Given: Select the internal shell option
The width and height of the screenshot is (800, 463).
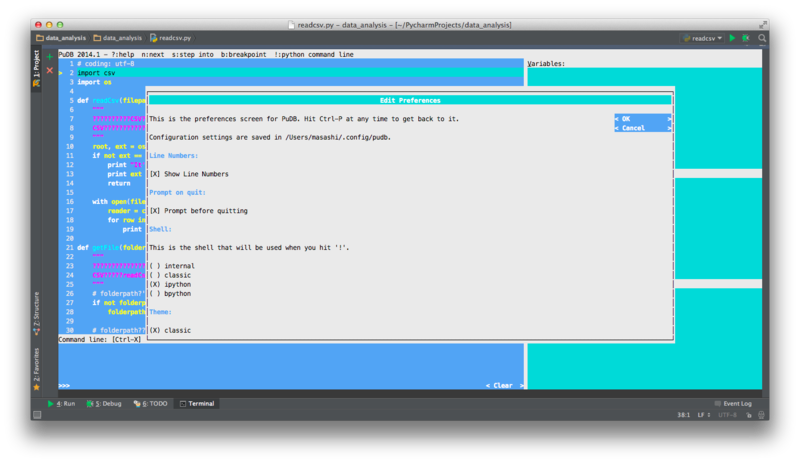Looking at the screenshot, I should click(x=172, y=266).
